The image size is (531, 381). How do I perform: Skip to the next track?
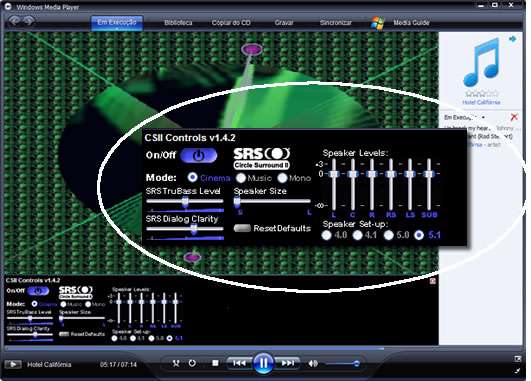point(288,363)
